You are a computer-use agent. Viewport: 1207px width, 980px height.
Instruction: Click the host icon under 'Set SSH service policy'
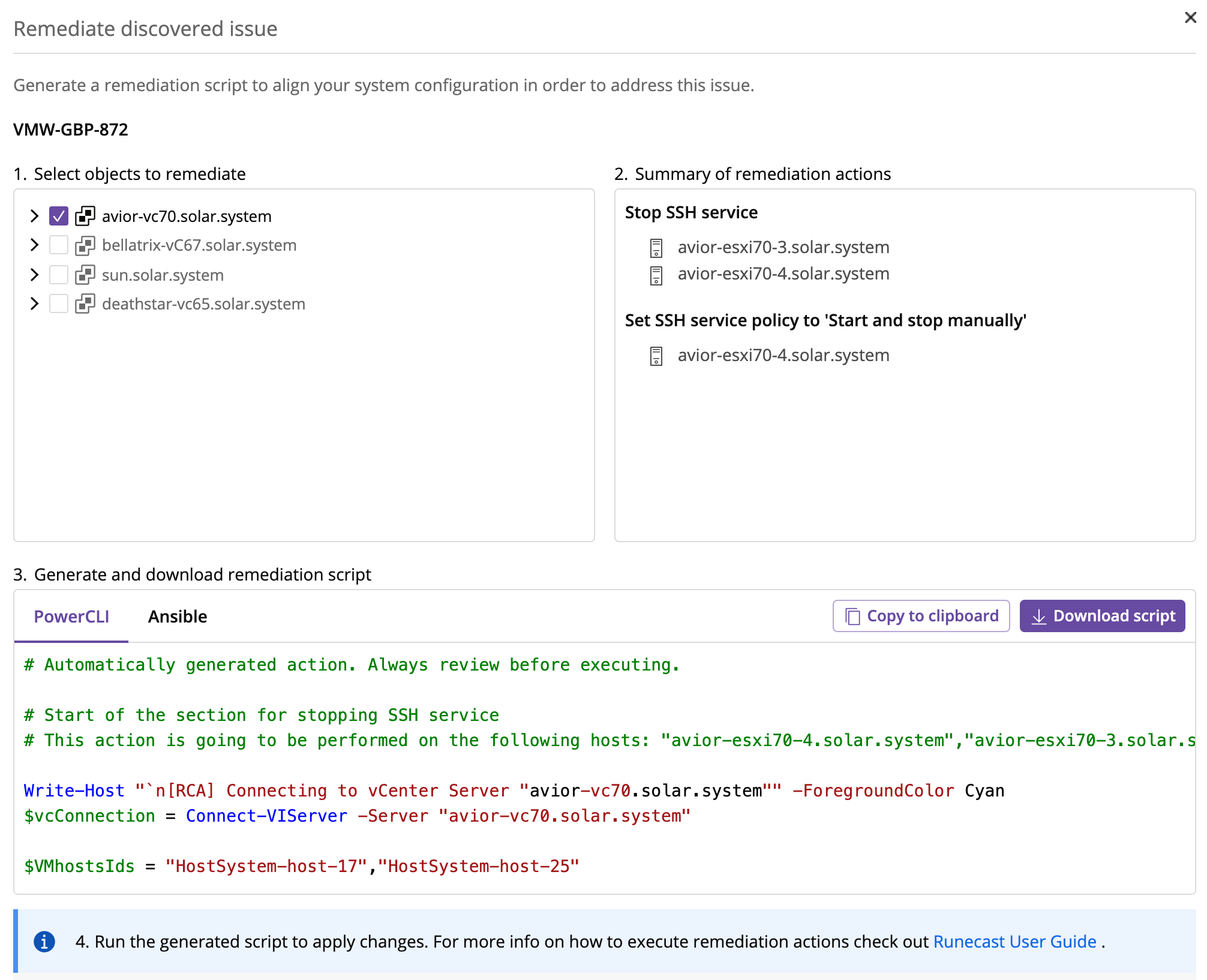click(657, 354)
